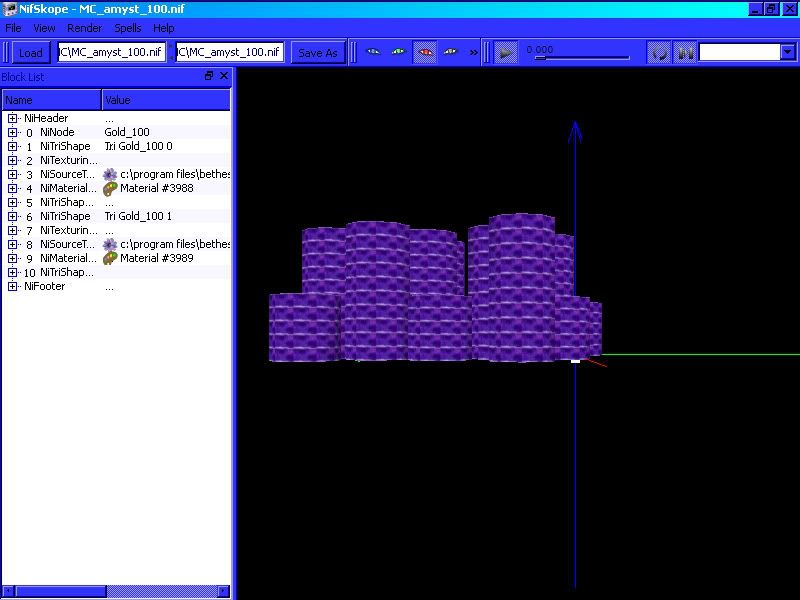Image resolution: width=800 pixels, height=600 pixels.
Task: Expand the 6 NiTriShape row
Action: (x=12, y=217)
